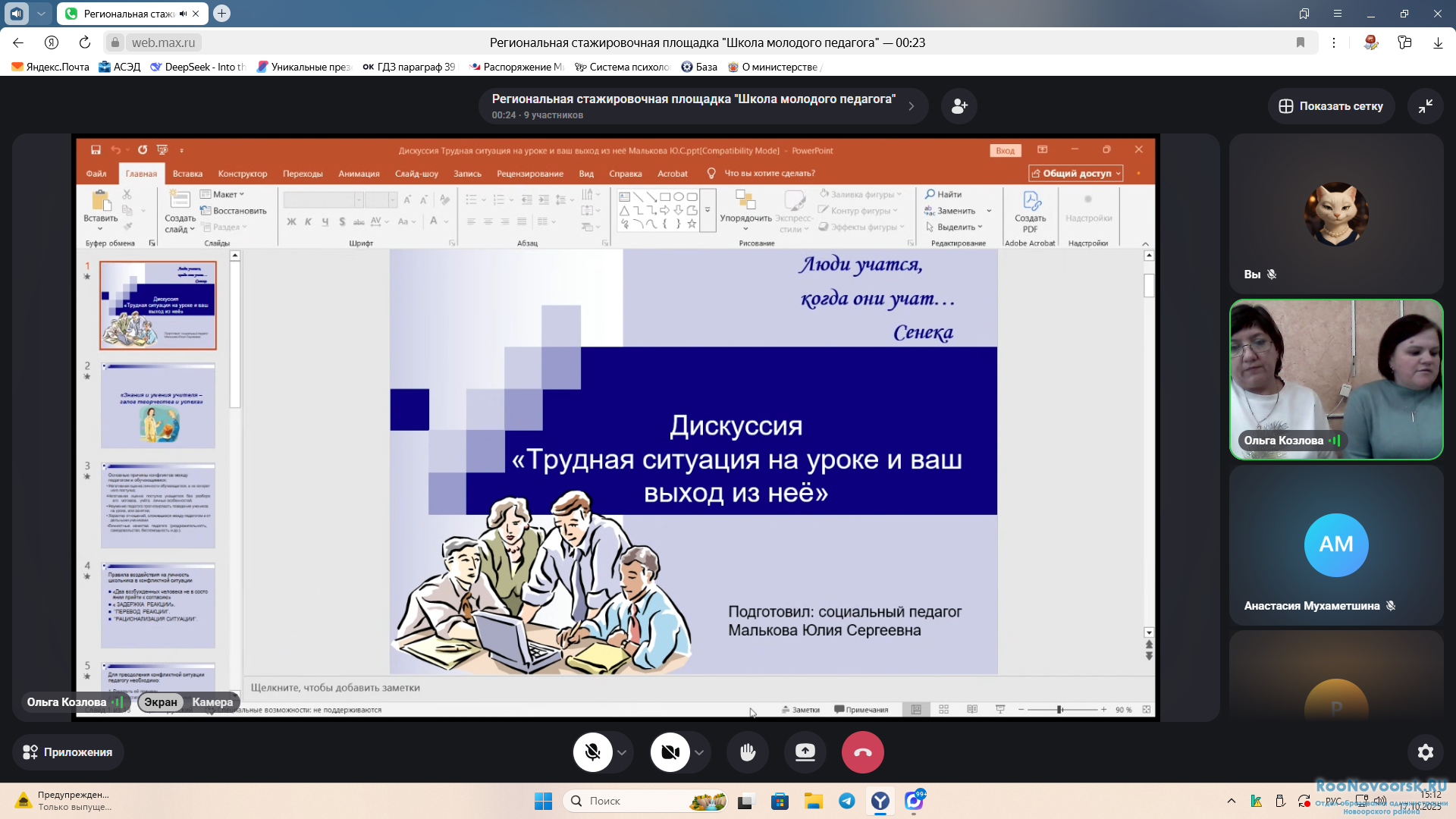Image resolution: width=1456 pixels, height=819 pixels.
Task: Open the Яндекс.Почта bookmark
Action: [50, 67]
